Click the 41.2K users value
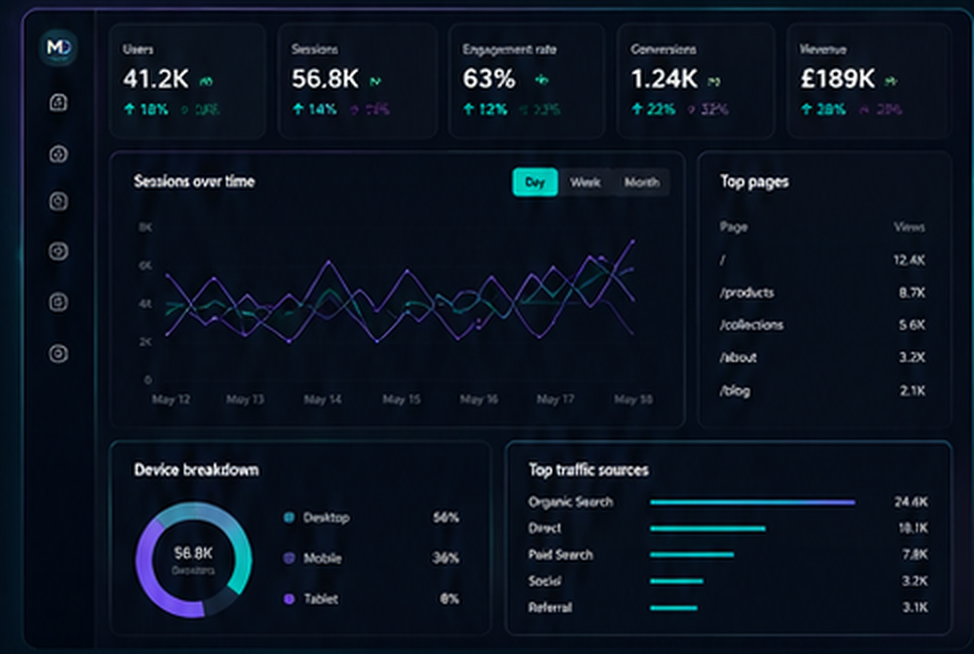Screen dimensions: 974x654 tap(156, 79)
